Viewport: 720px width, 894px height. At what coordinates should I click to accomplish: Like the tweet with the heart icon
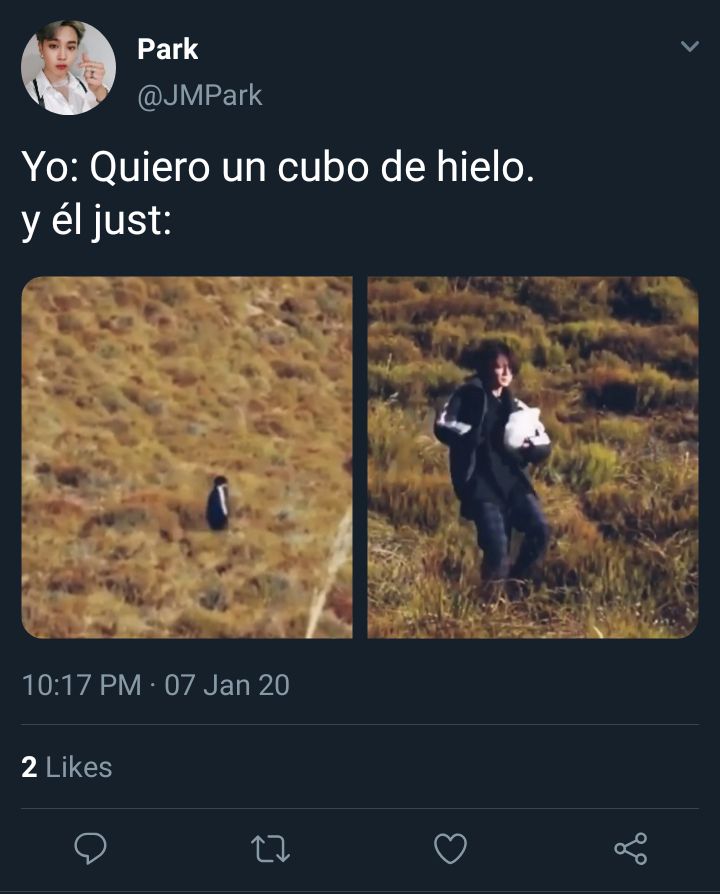[x=450, y=848]
